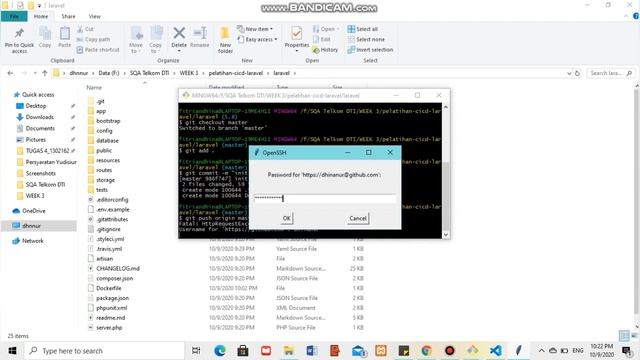Click the Rename ribbon icon
640x360 pixels.
(x=200, y=38)
